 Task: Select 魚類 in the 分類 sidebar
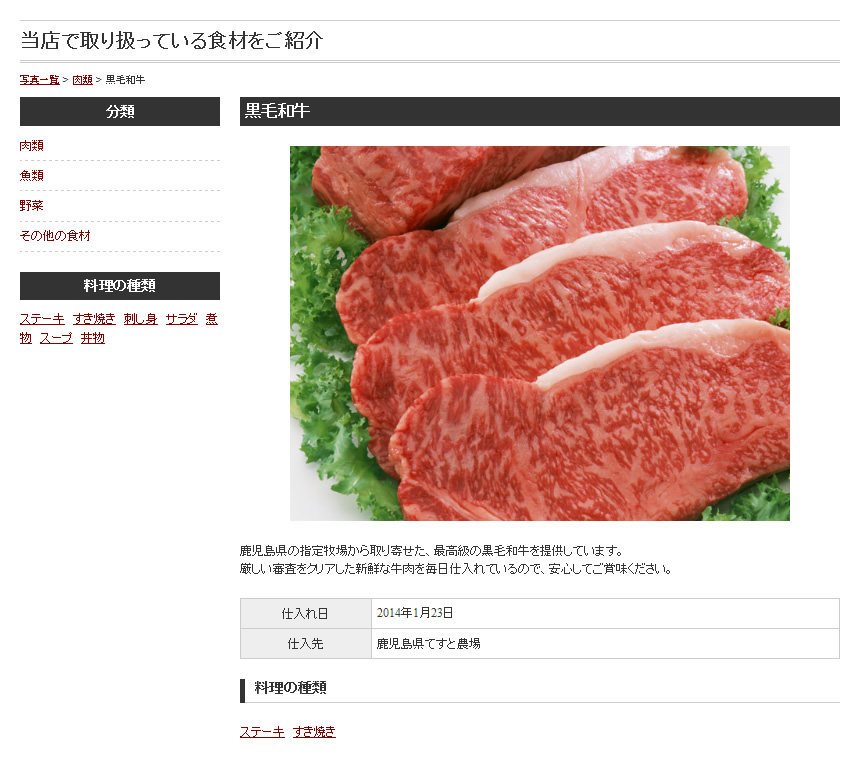click(31, 175)
